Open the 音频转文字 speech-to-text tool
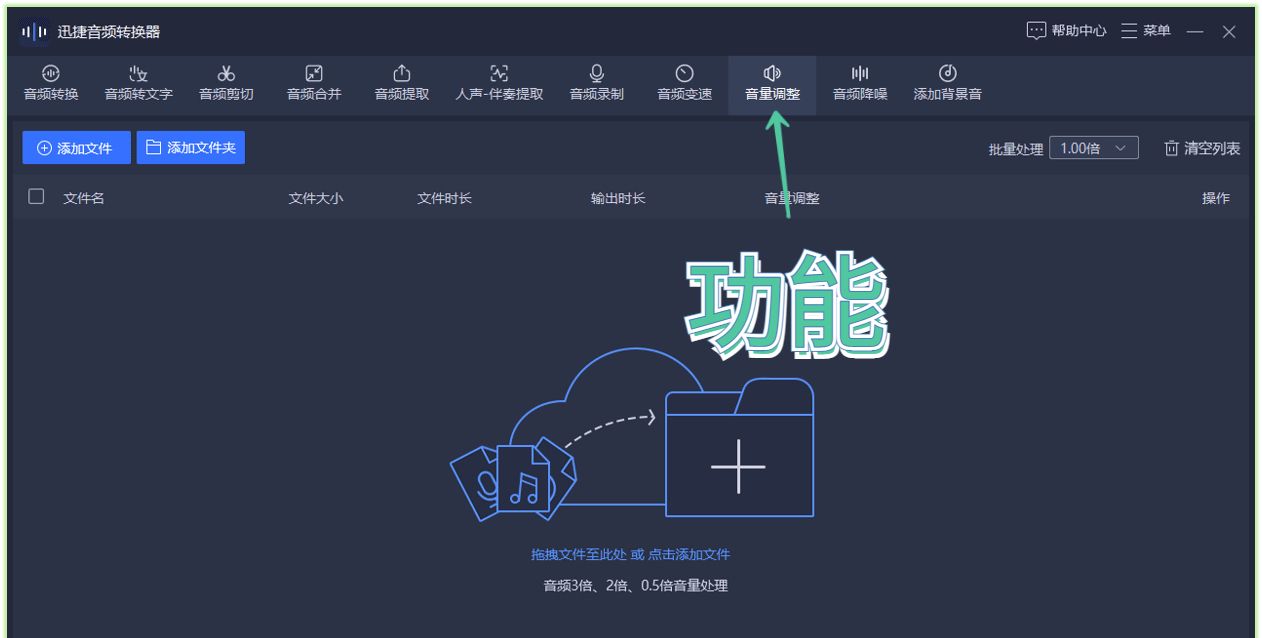Viewport: 1262px width, 638px height. tap(139, 84)
